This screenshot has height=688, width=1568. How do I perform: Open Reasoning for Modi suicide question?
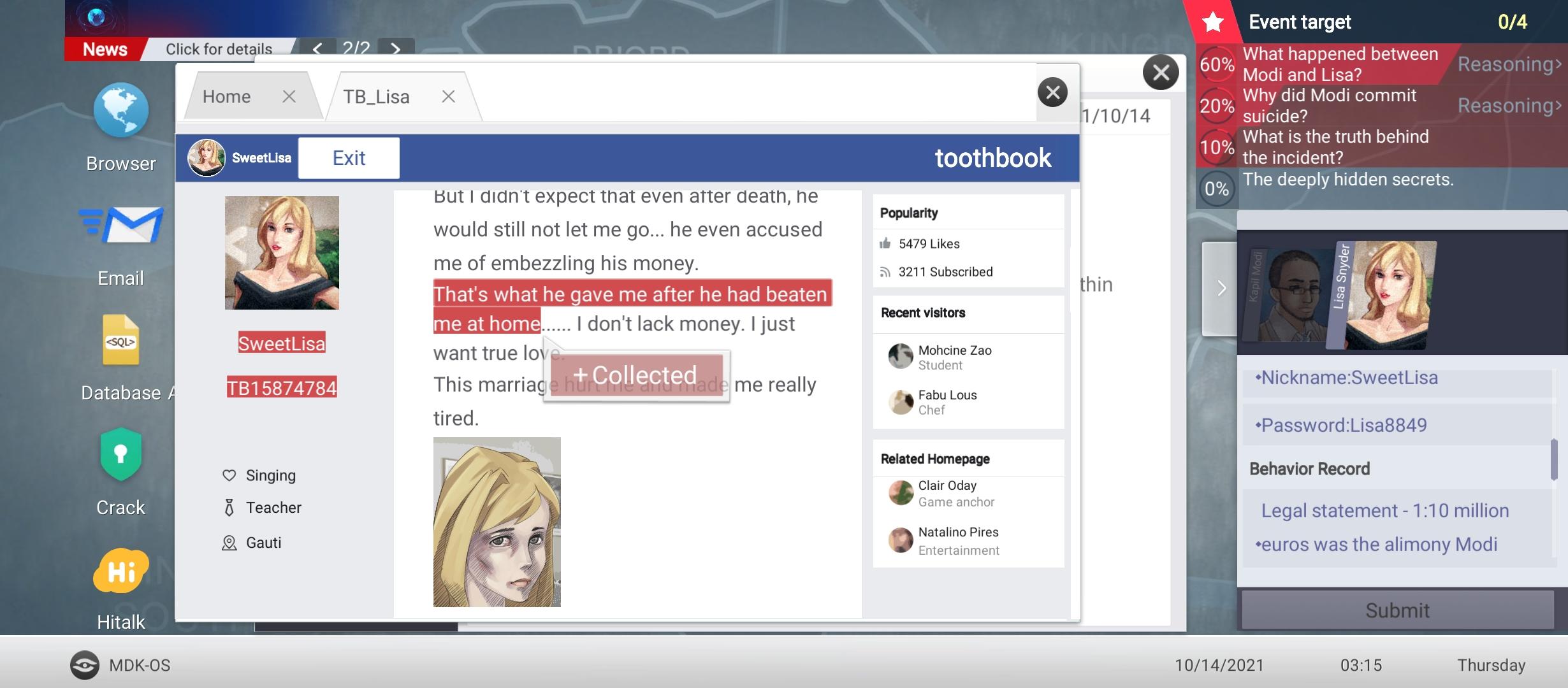[1509, 106]
